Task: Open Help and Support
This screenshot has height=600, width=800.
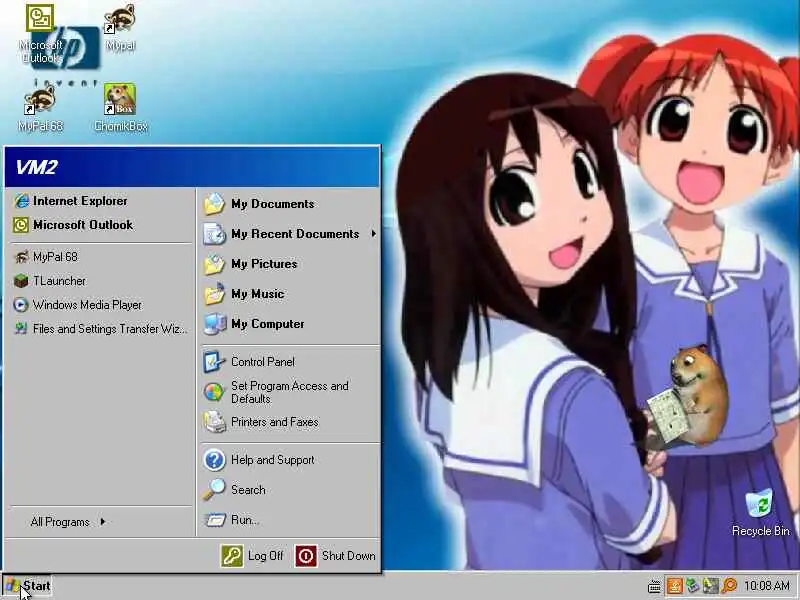Action: (x=289, y=460)
